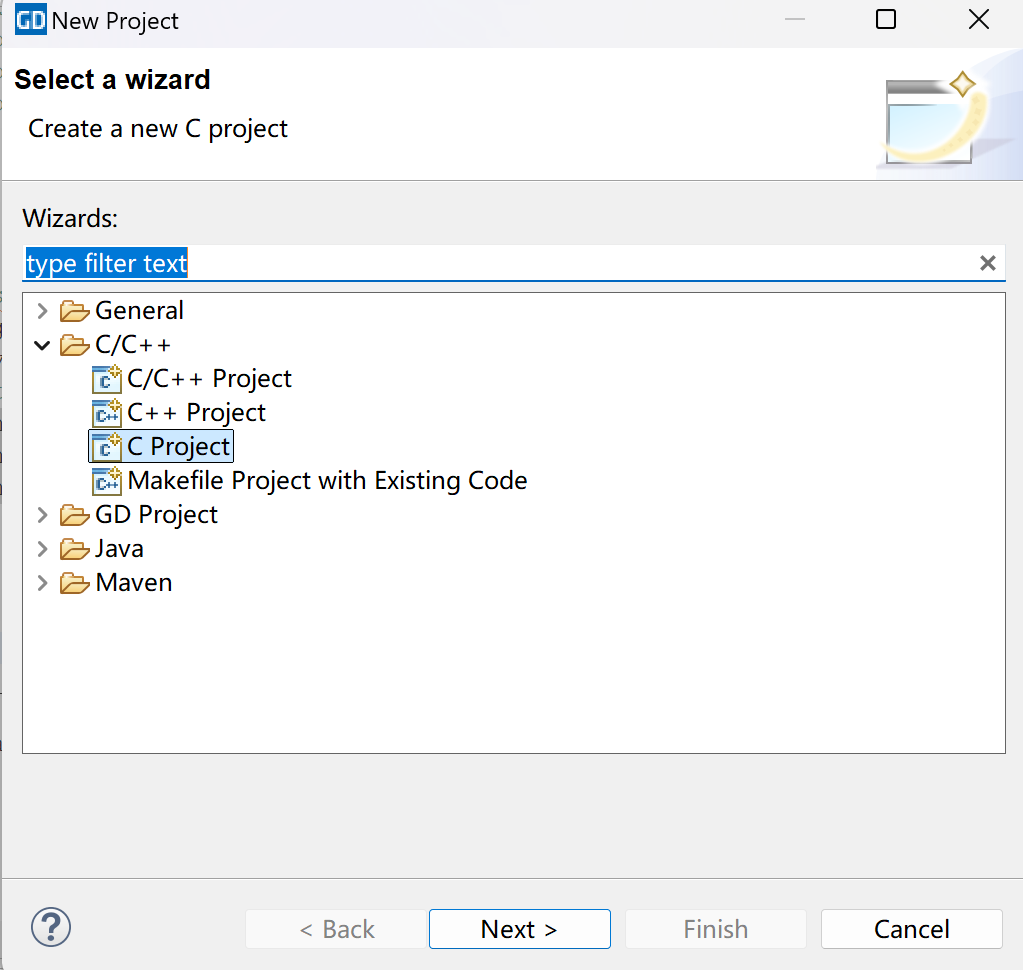Expand the Maven category arrow
1023x970 pixels.
[42, 583]
